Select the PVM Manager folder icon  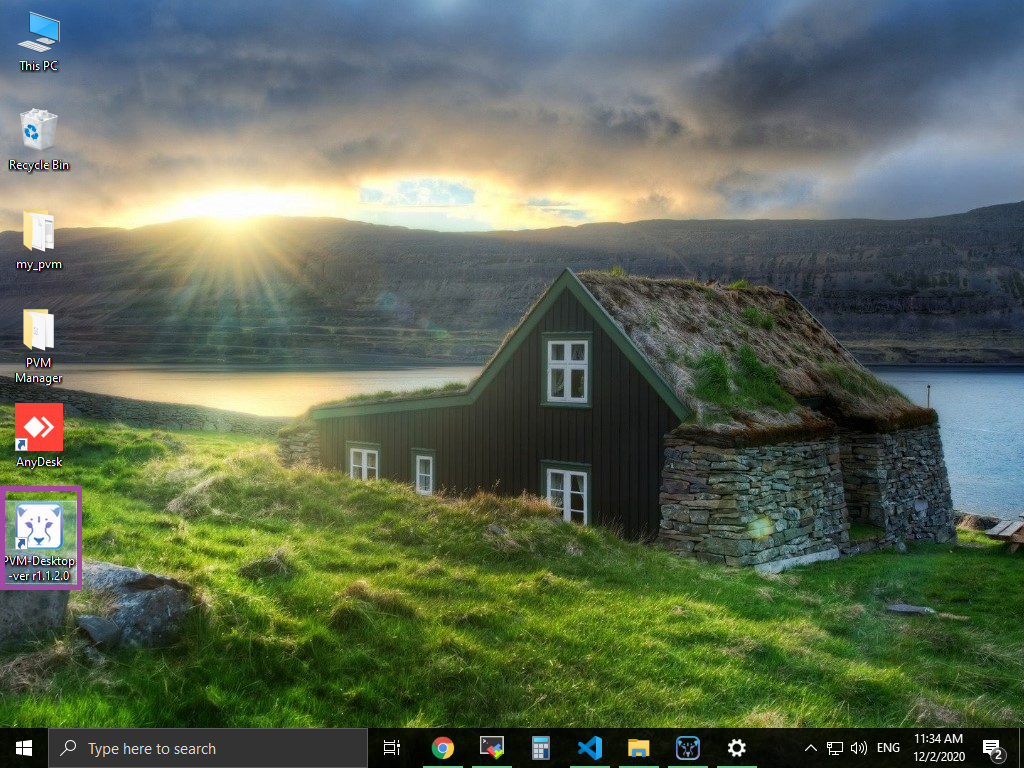click(x=39, y=346)
